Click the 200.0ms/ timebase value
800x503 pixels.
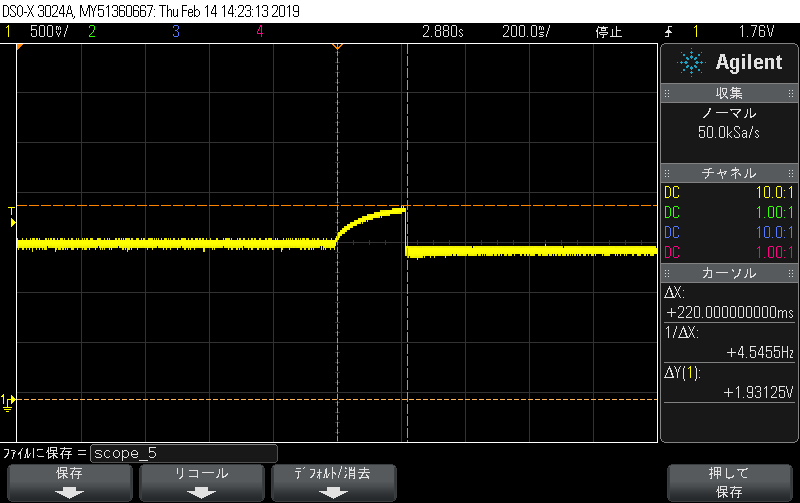pos(526,32)
